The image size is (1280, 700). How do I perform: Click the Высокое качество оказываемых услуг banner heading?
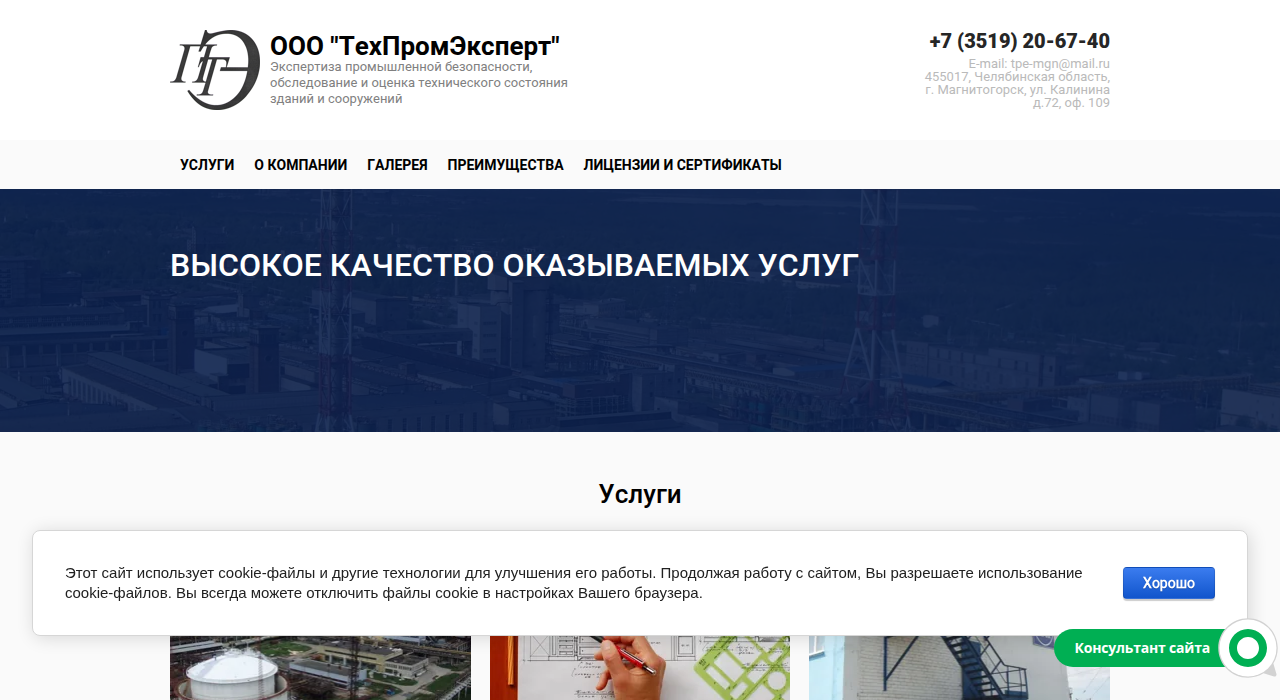click(514, 266)
